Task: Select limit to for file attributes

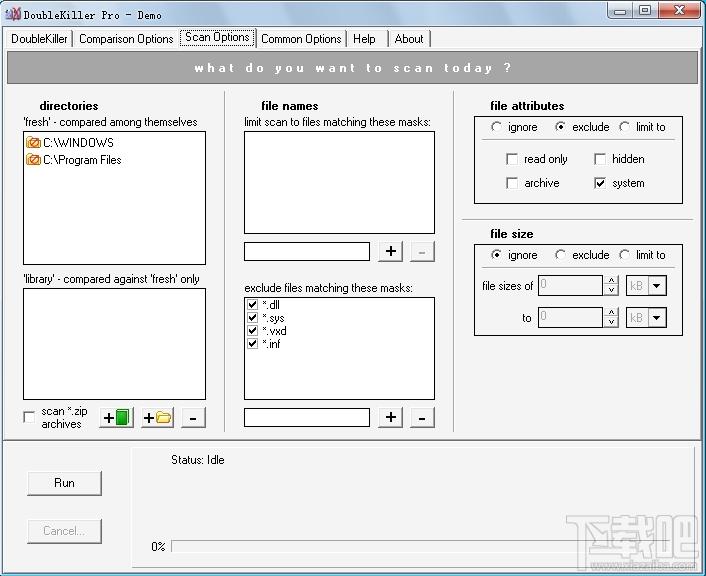Action: 624,127
